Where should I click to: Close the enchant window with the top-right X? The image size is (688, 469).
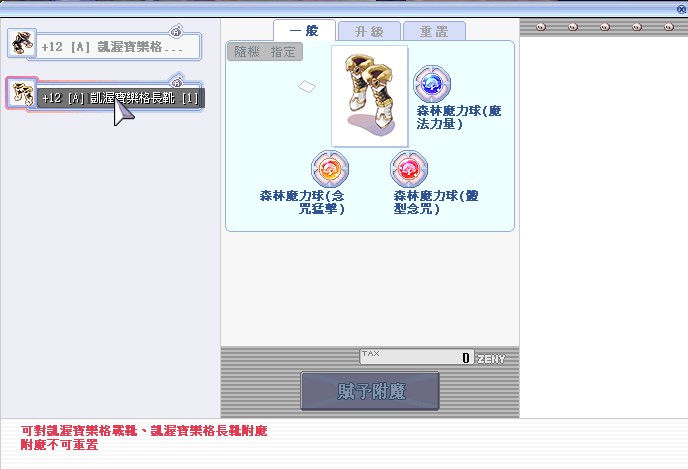pyautogui.click(x=681, y=8)
